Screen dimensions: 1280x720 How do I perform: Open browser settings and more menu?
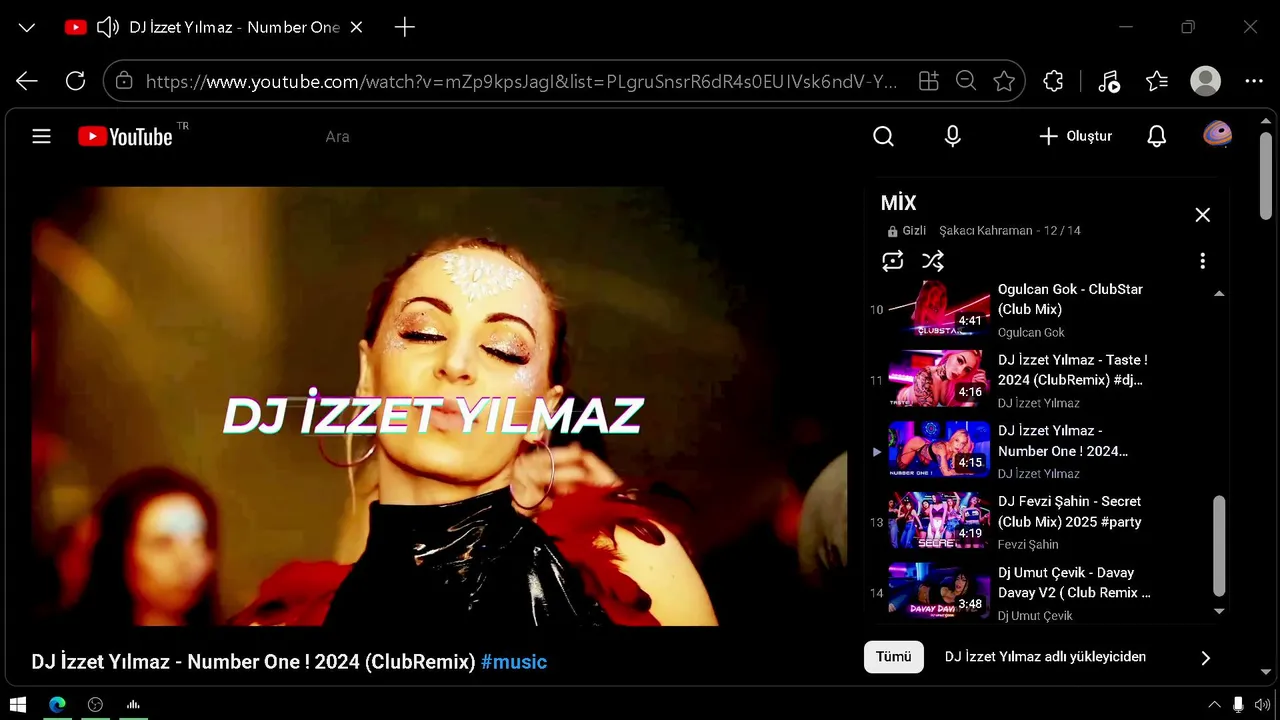[x=1254, y=81]
